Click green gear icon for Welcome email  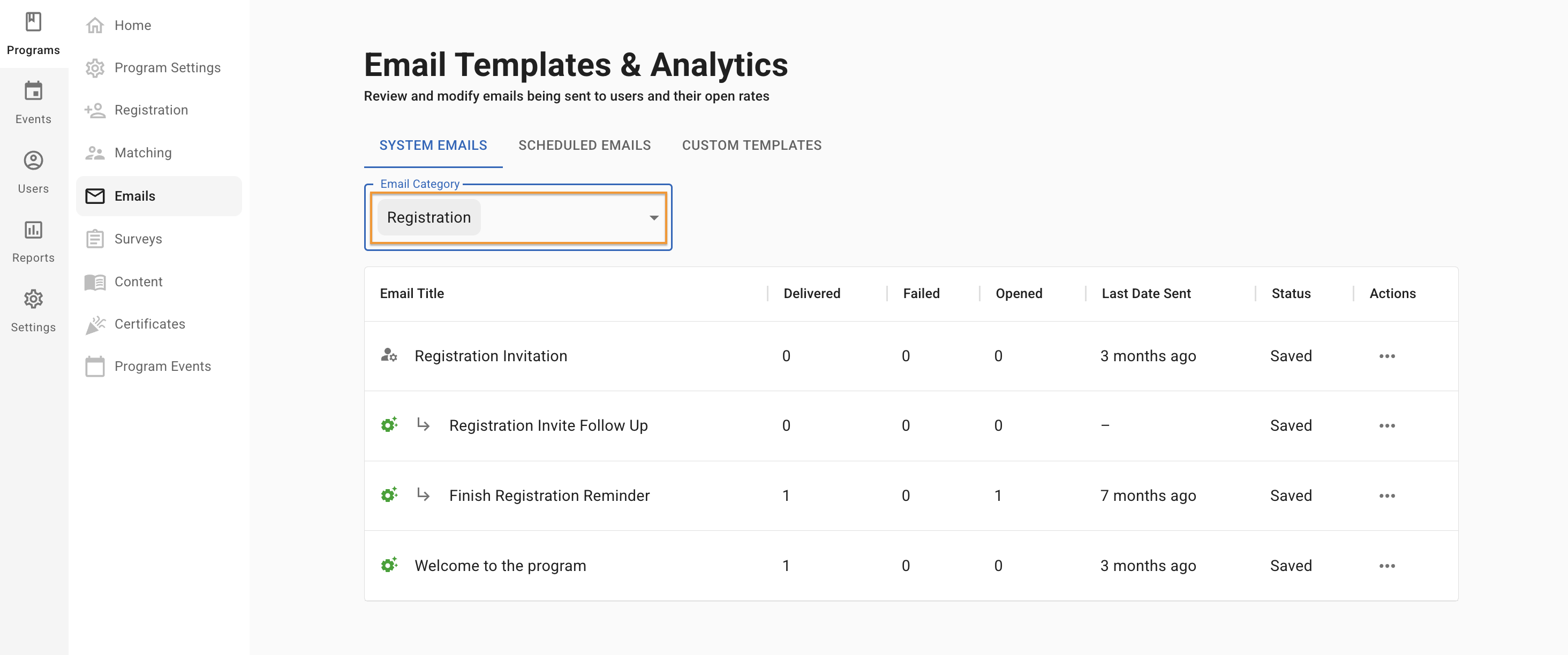tap(389, 565)
